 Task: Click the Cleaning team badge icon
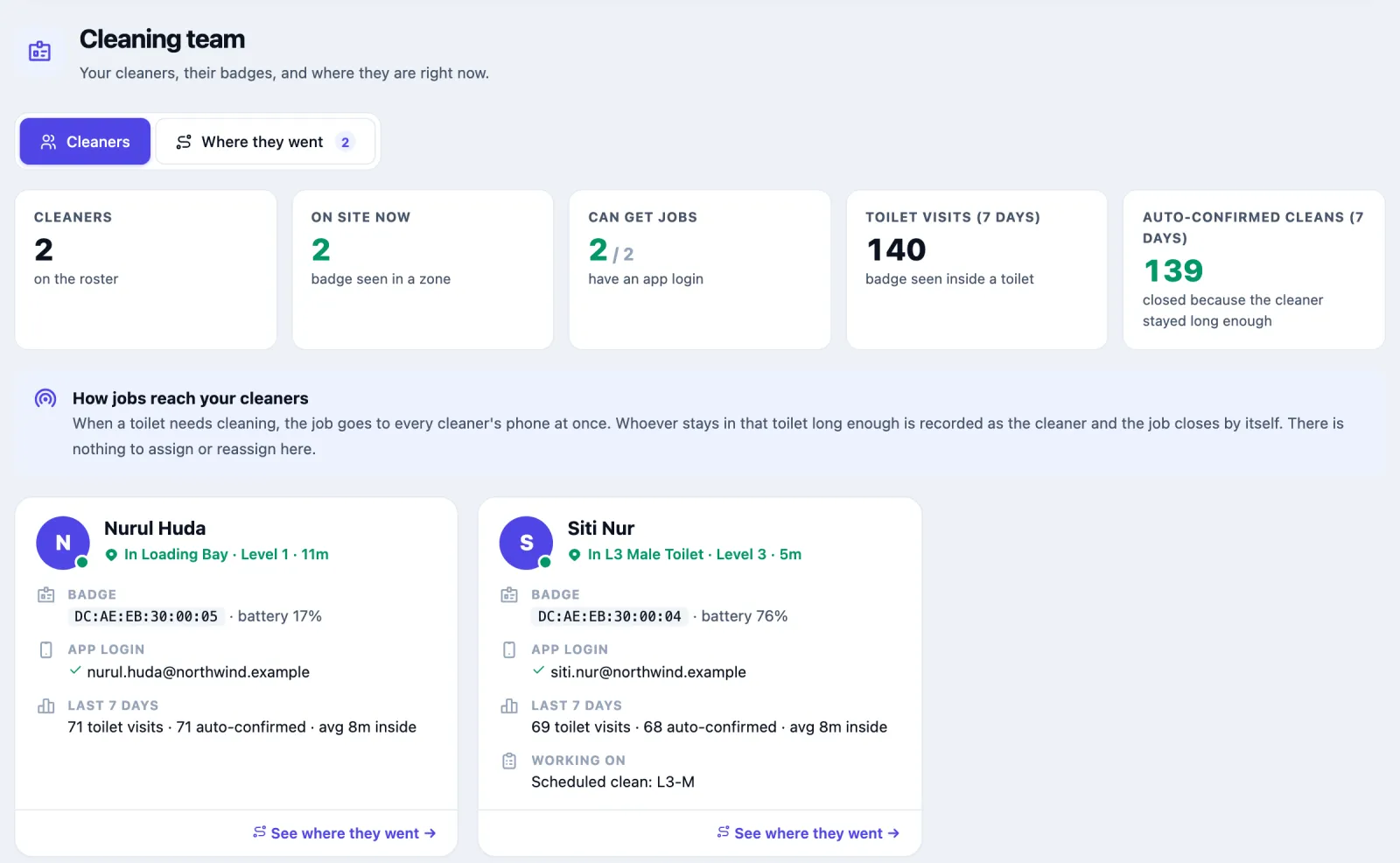tap(39, 51)
